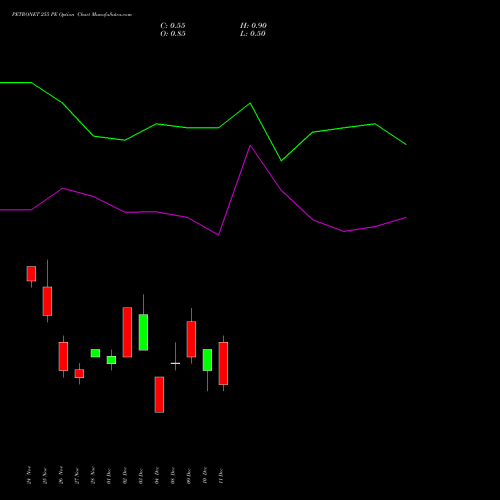Select the small red candle for 27 Nov
Image resolution: width=500 pixels, height=500 pixels.
click(x=79, y=374)
